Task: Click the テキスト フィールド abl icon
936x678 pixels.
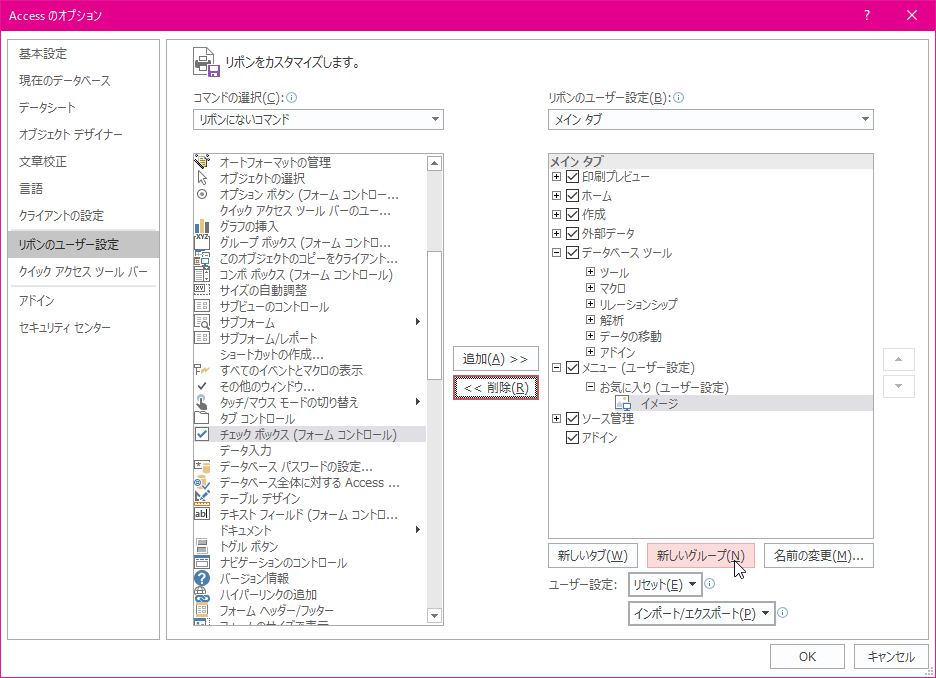Action: click(x=202, y=514)
